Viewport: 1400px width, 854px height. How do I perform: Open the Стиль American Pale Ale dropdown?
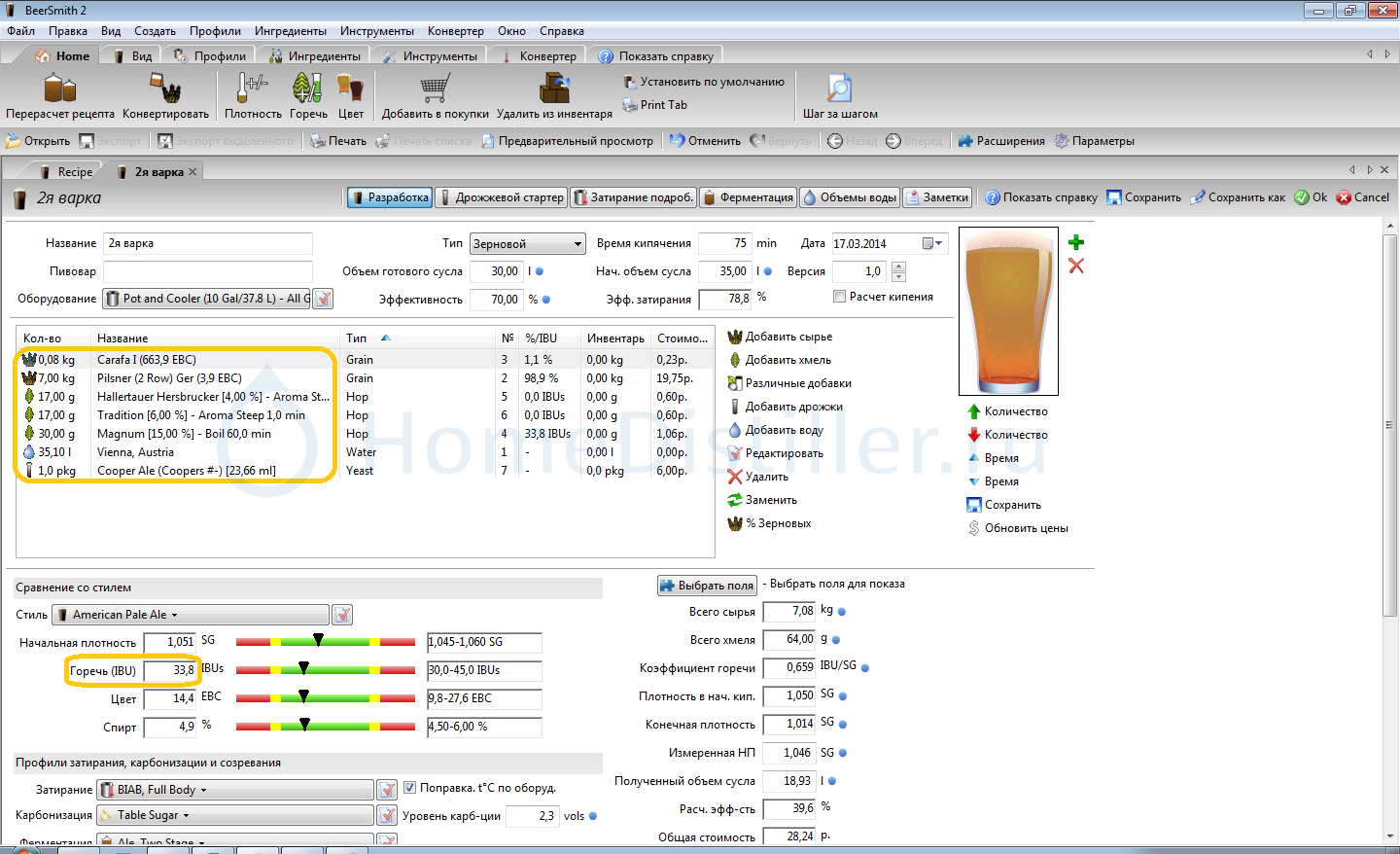coord(190,615)
